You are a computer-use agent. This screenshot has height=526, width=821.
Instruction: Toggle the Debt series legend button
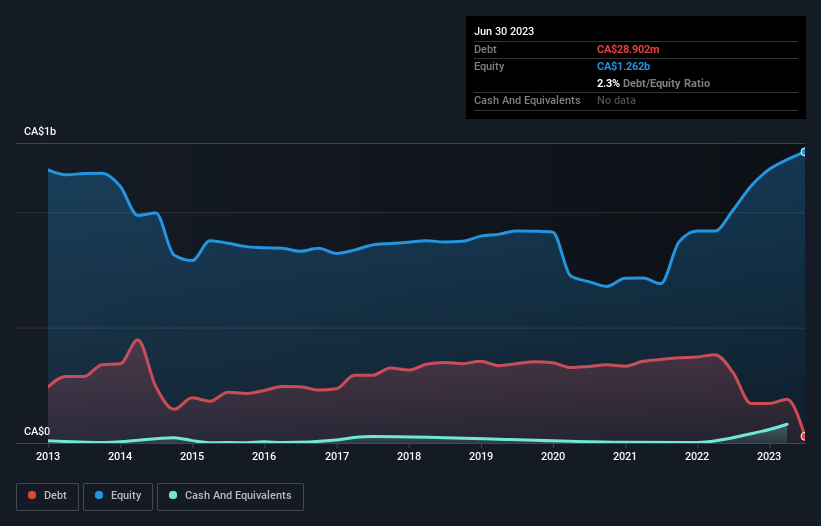[48, 496]
